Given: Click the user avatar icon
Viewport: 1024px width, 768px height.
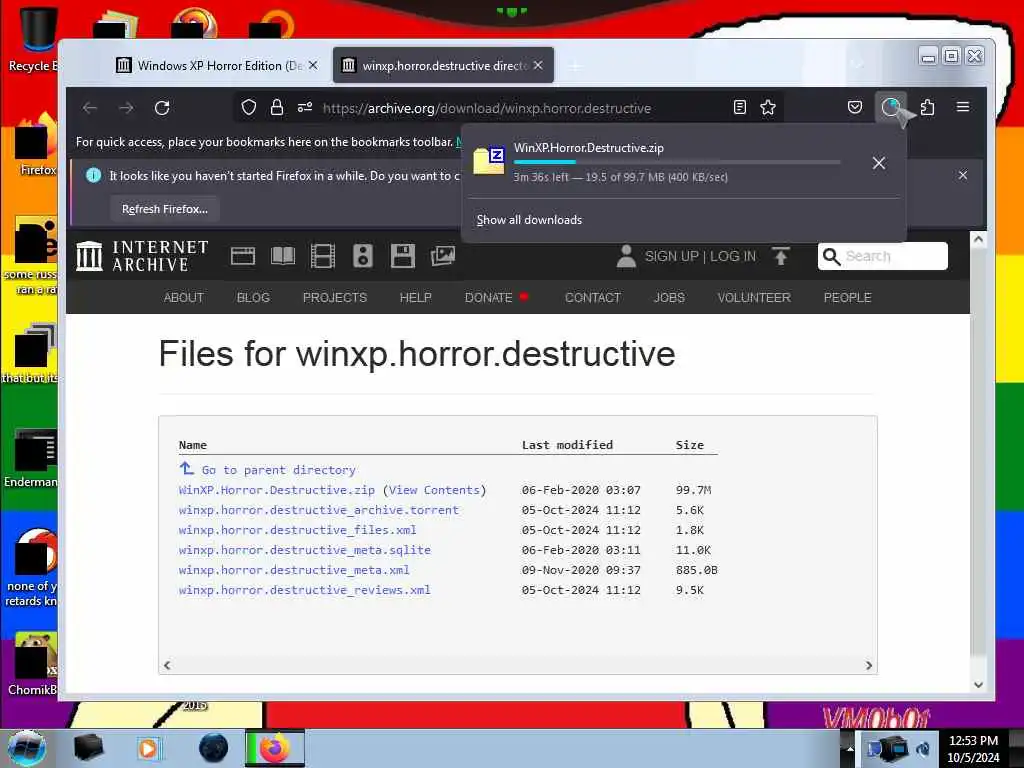Looking at the screenshot, I should (626, 256).
